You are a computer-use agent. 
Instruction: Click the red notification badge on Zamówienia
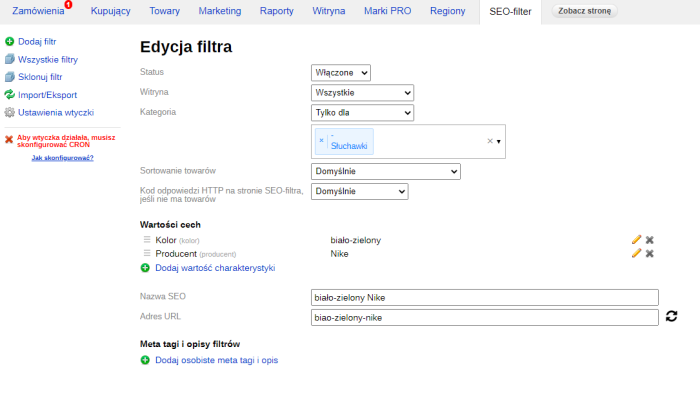[x=68, y=4]
